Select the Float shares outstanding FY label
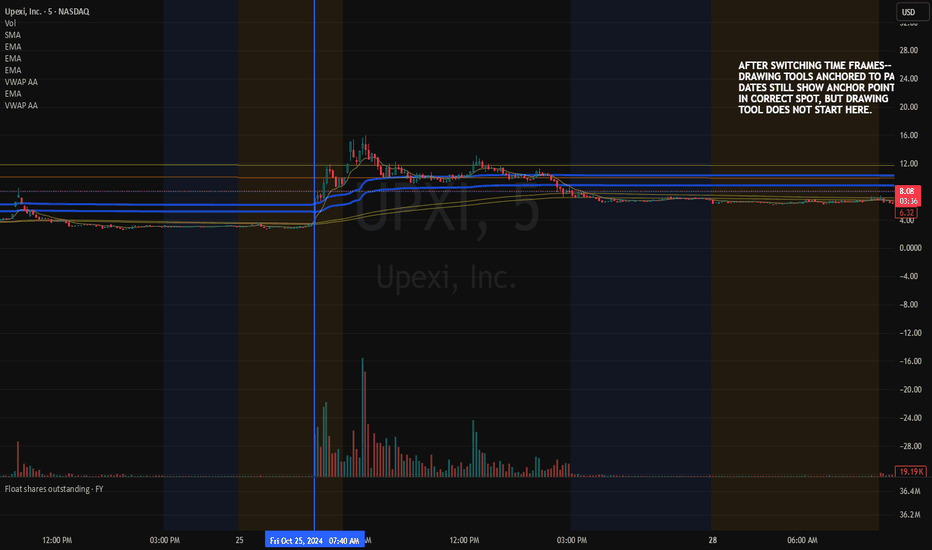 54,489
